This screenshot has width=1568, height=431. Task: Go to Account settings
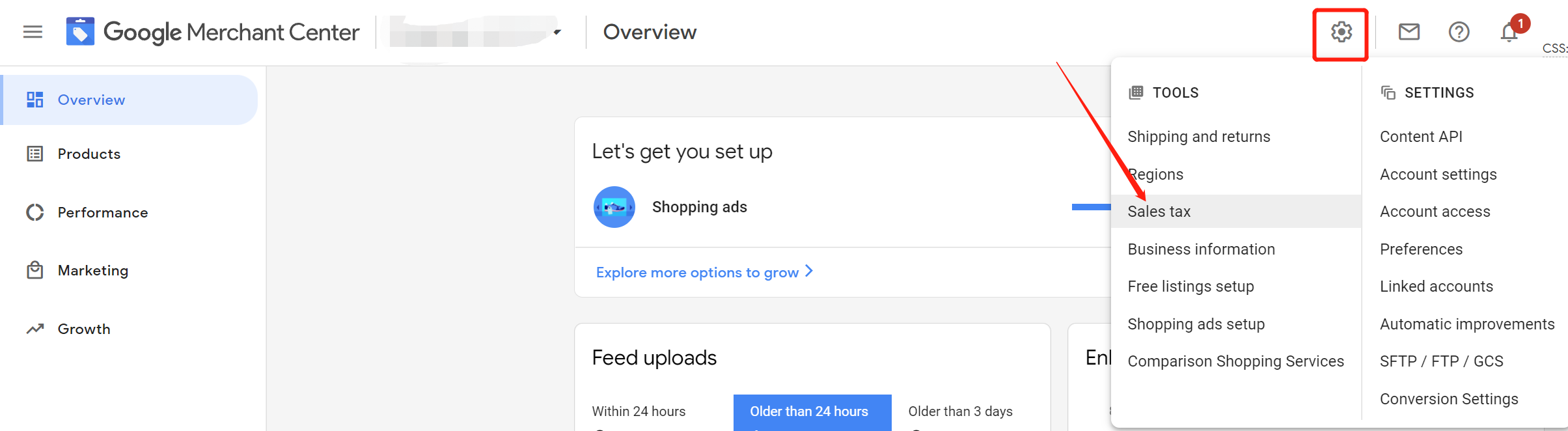tap(1438, 174)
